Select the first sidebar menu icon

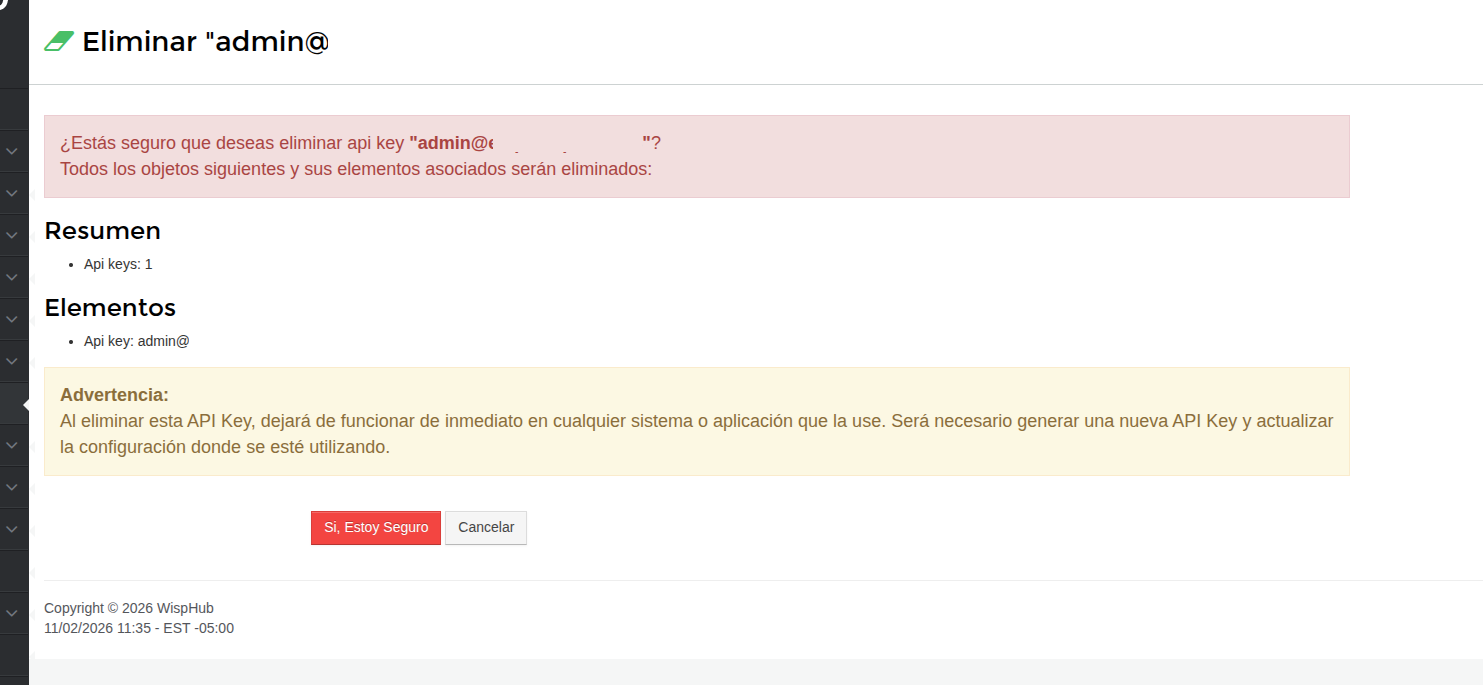(14, 108)
